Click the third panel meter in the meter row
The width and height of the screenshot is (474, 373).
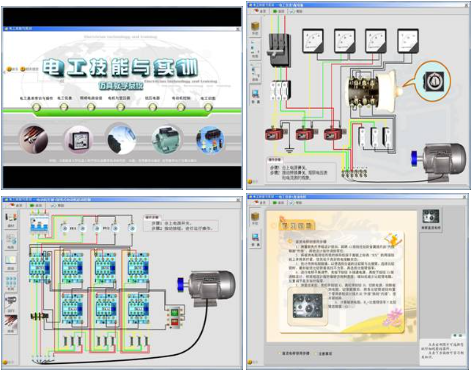coord(376,41)
